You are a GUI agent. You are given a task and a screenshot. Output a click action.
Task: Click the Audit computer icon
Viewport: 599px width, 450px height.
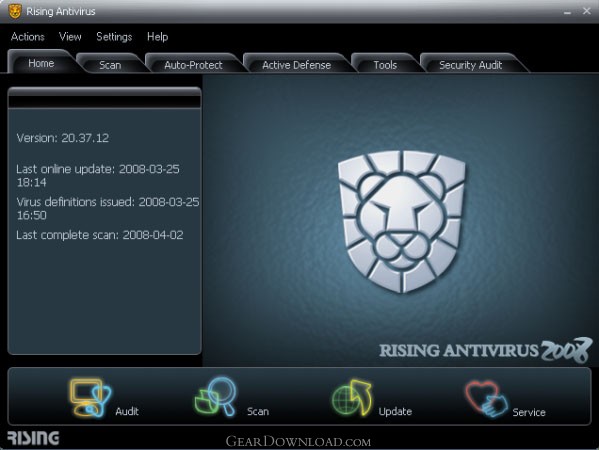[x=91, y=398]
